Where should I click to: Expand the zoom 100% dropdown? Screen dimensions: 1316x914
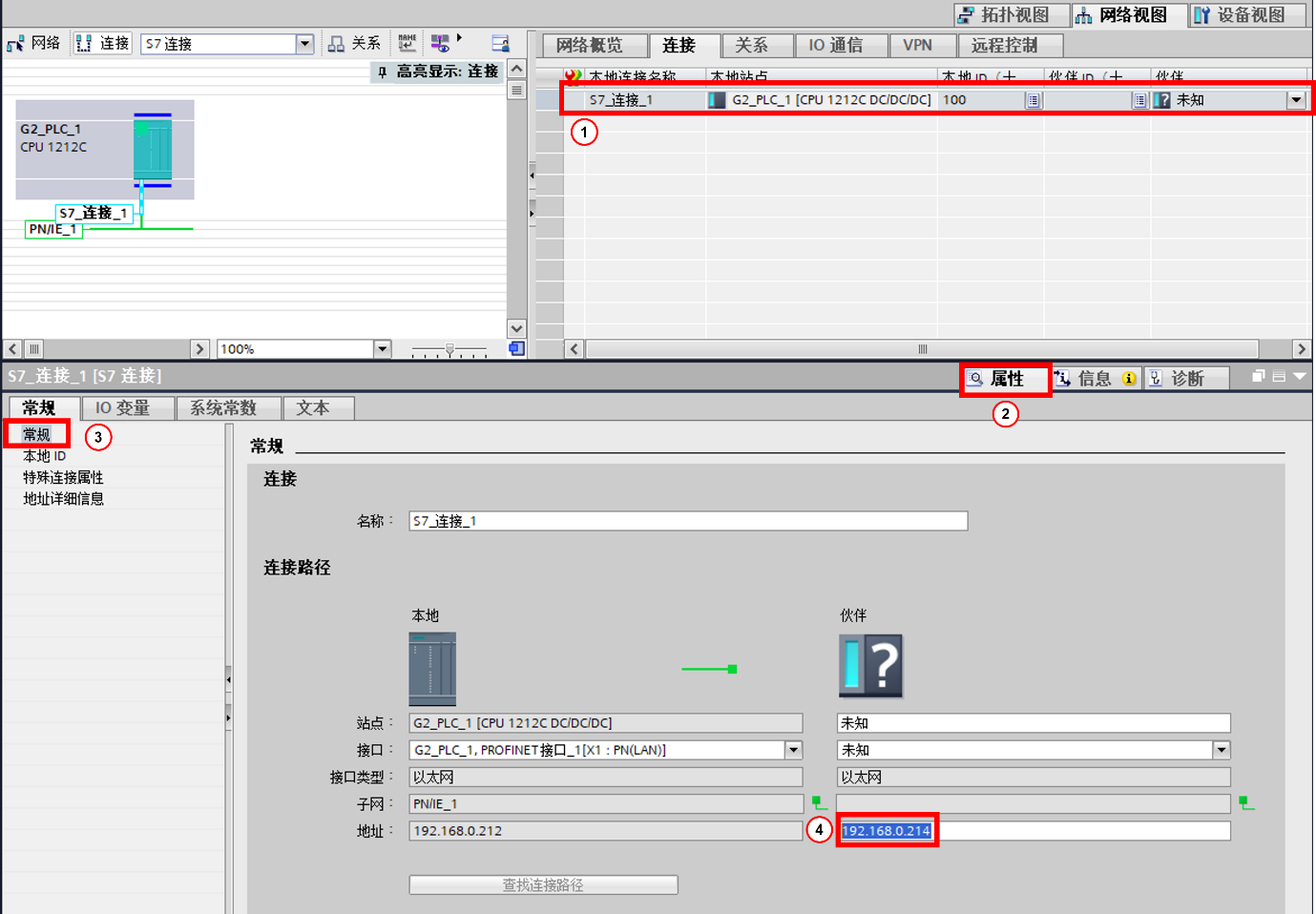pyautogui.click(x=382, y=349)
